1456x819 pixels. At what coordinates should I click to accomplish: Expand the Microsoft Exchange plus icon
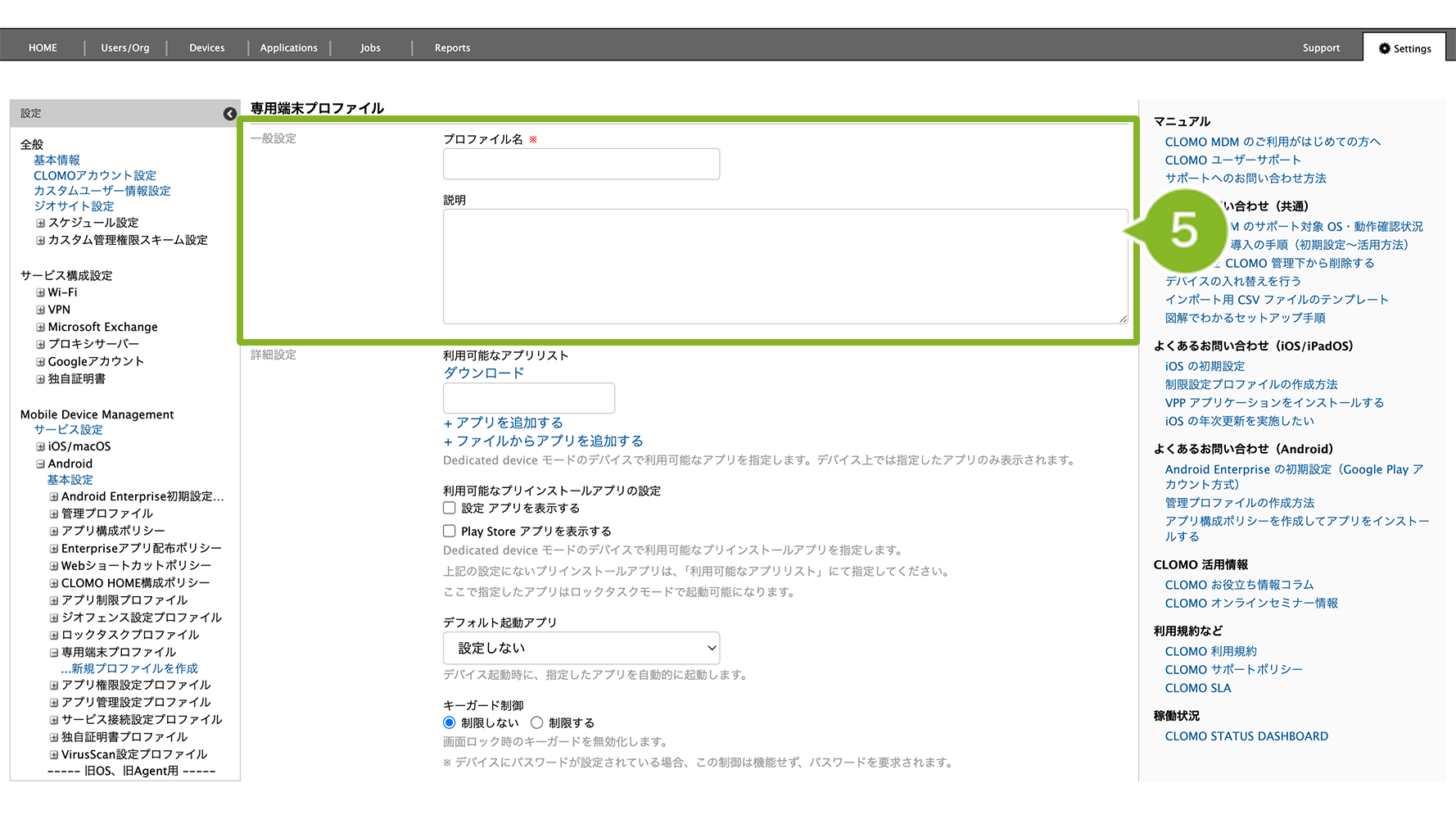click(40, 327)
